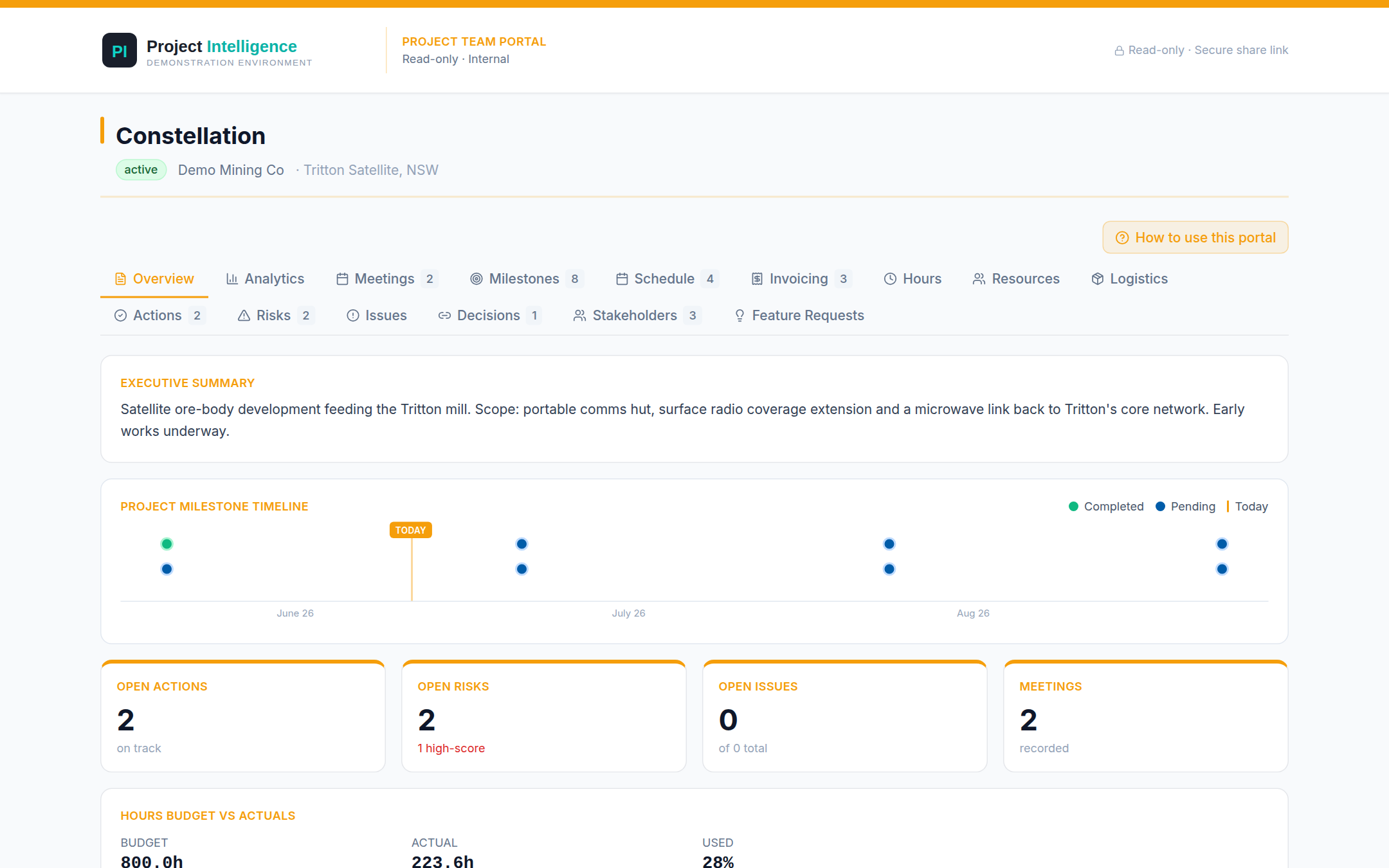Click the Invoicing receipt icon

pos(758,279)
